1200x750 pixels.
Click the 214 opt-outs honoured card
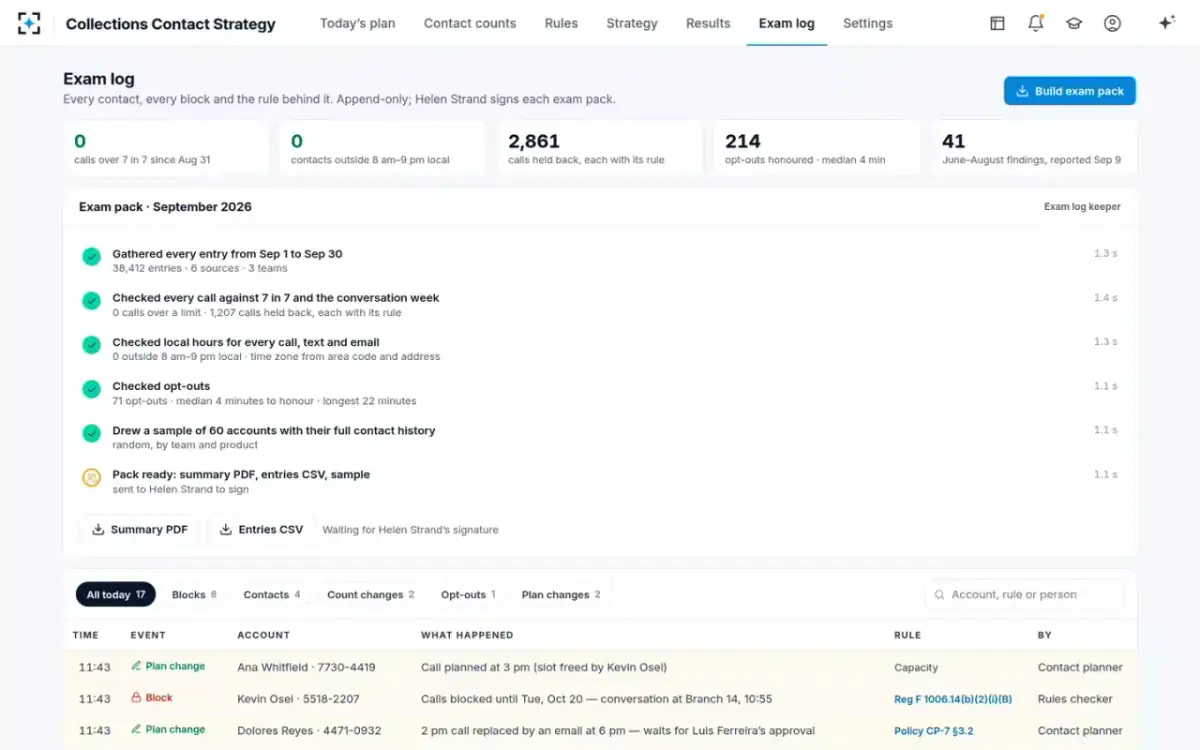(816, 149)
